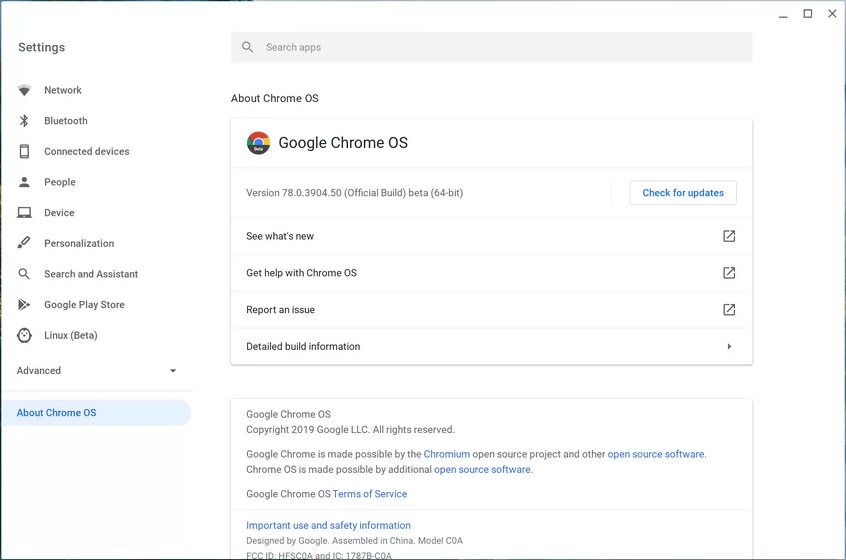Open Search and Assistant label
The image size is (846, 560).
91,274
